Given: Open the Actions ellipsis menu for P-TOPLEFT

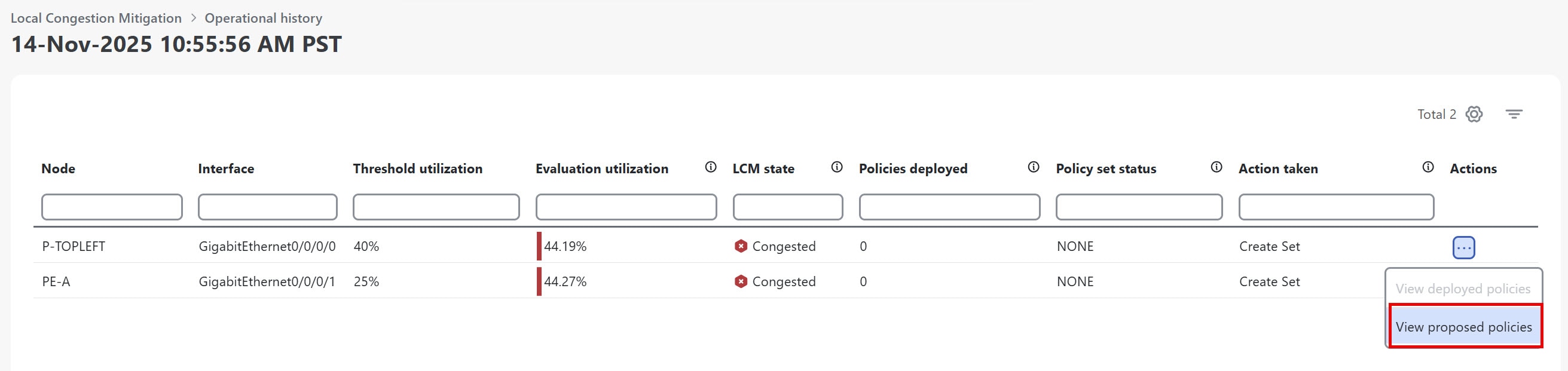Looking at the screenshot, I should [x=1464, y=246].
